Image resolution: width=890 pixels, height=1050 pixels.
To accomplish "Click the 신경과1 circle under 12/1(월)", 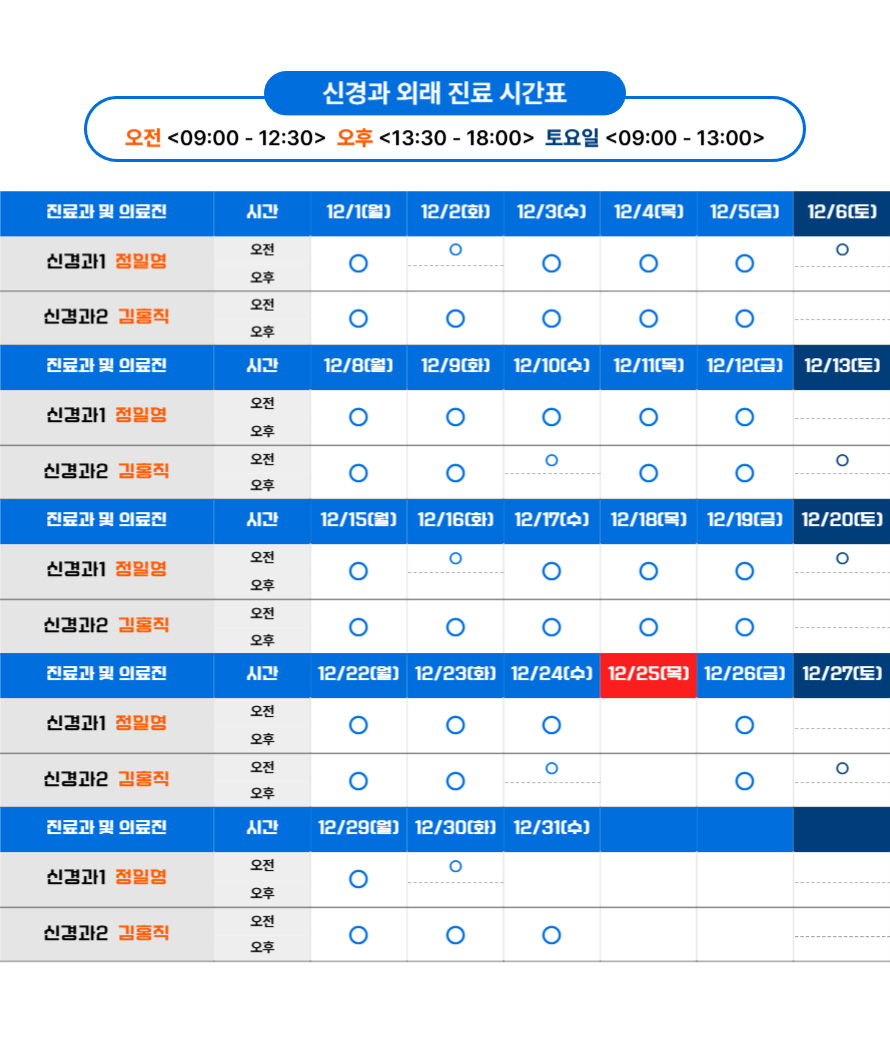I will (x=358, y=264).
